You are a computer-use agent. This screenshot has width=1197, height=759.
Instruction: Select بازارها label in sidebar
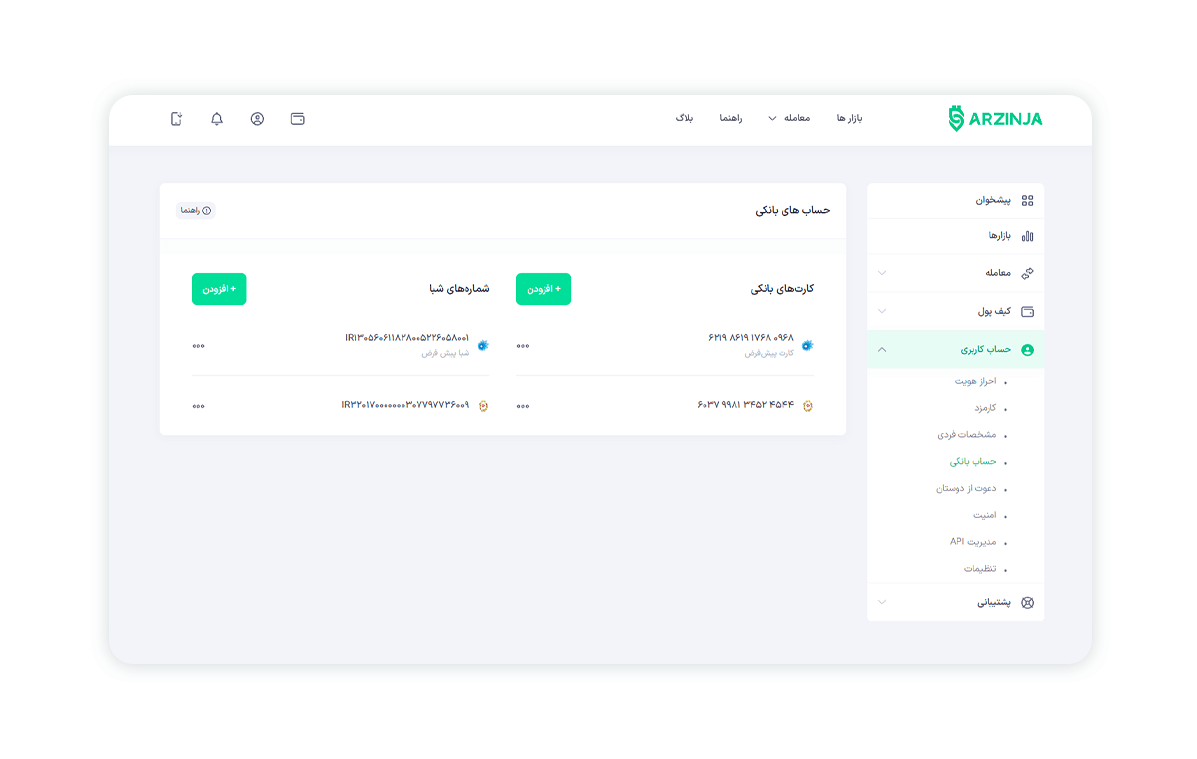tap(999, 236)
